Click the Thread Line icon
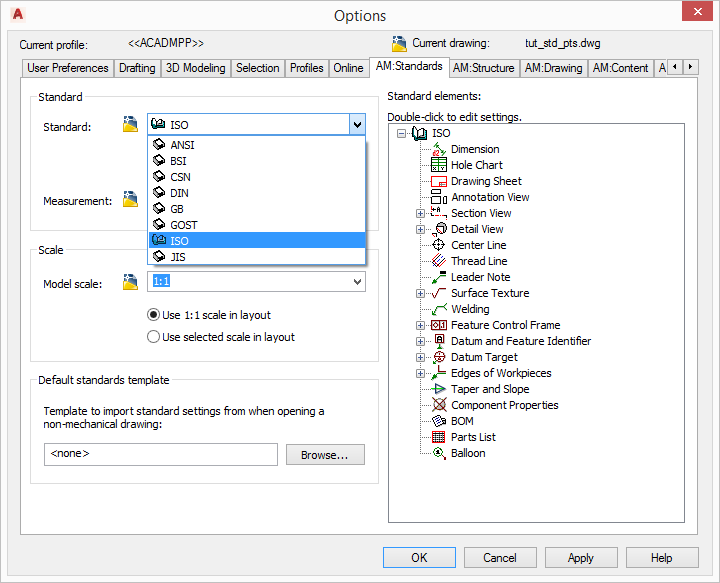The width and height of the screenshot is (720, 583). click(438, 261)
